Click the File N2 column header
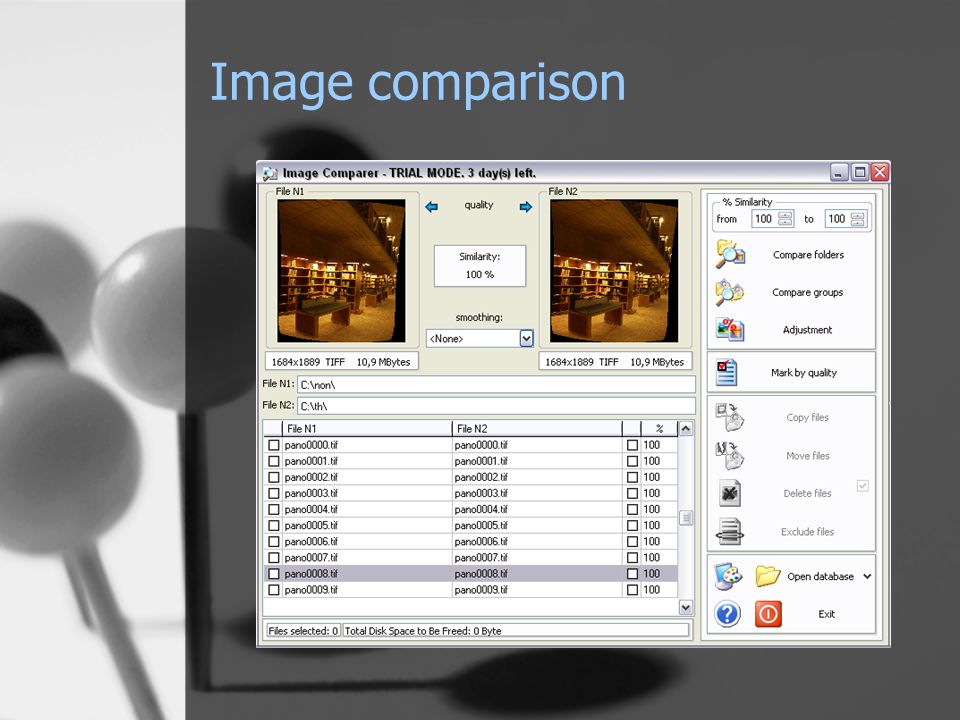The width and height of the screenshot is (960, 720). (536, 429)
